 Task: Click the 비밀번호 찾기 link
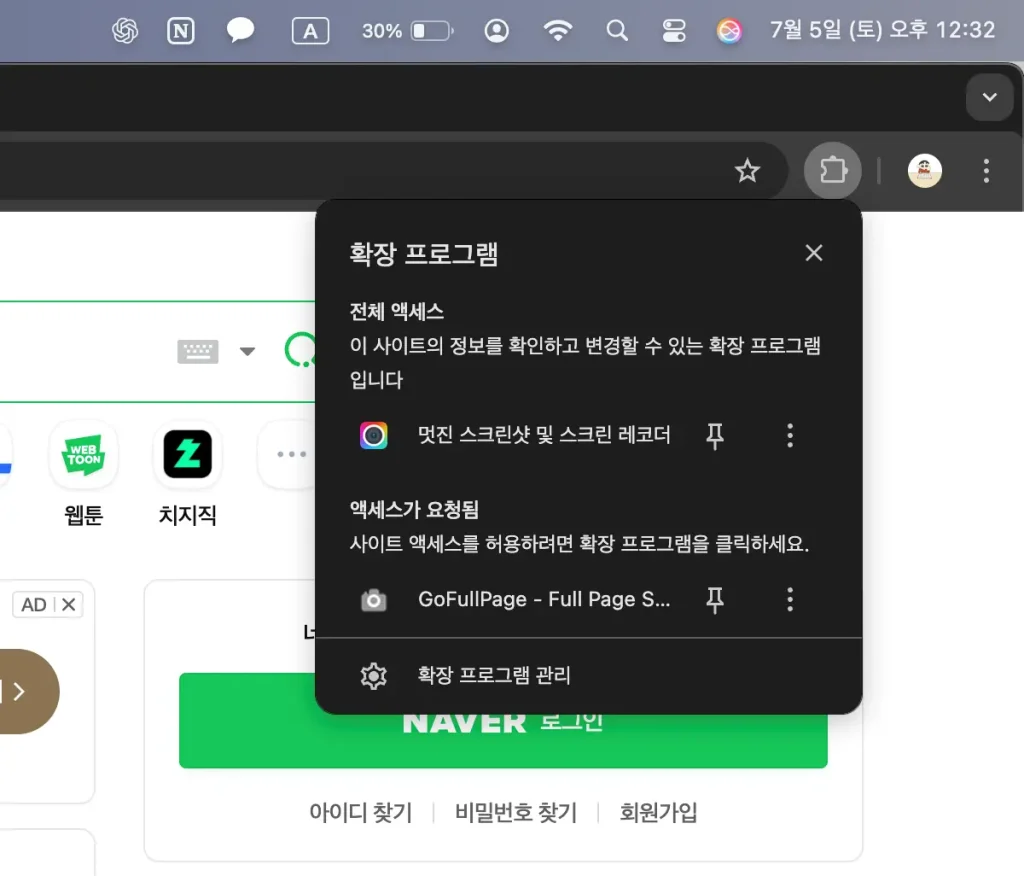click(515, 813)
